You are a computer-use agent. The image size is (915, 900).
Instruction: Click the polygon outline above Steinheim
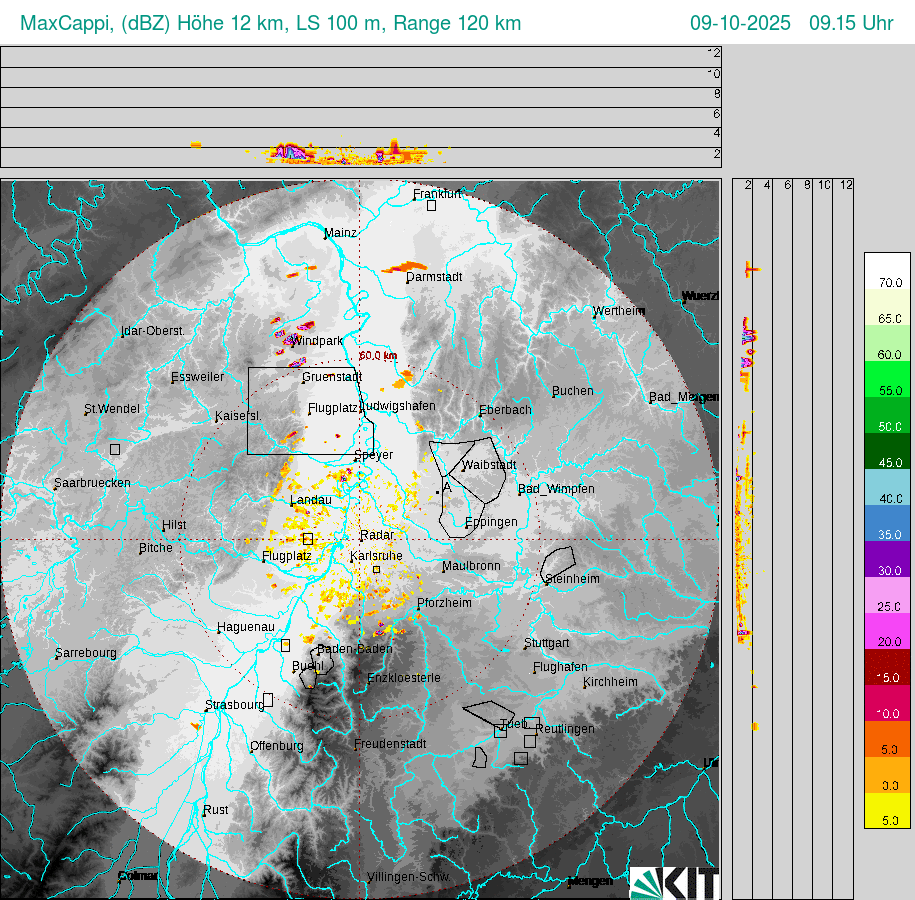(558, 564)
